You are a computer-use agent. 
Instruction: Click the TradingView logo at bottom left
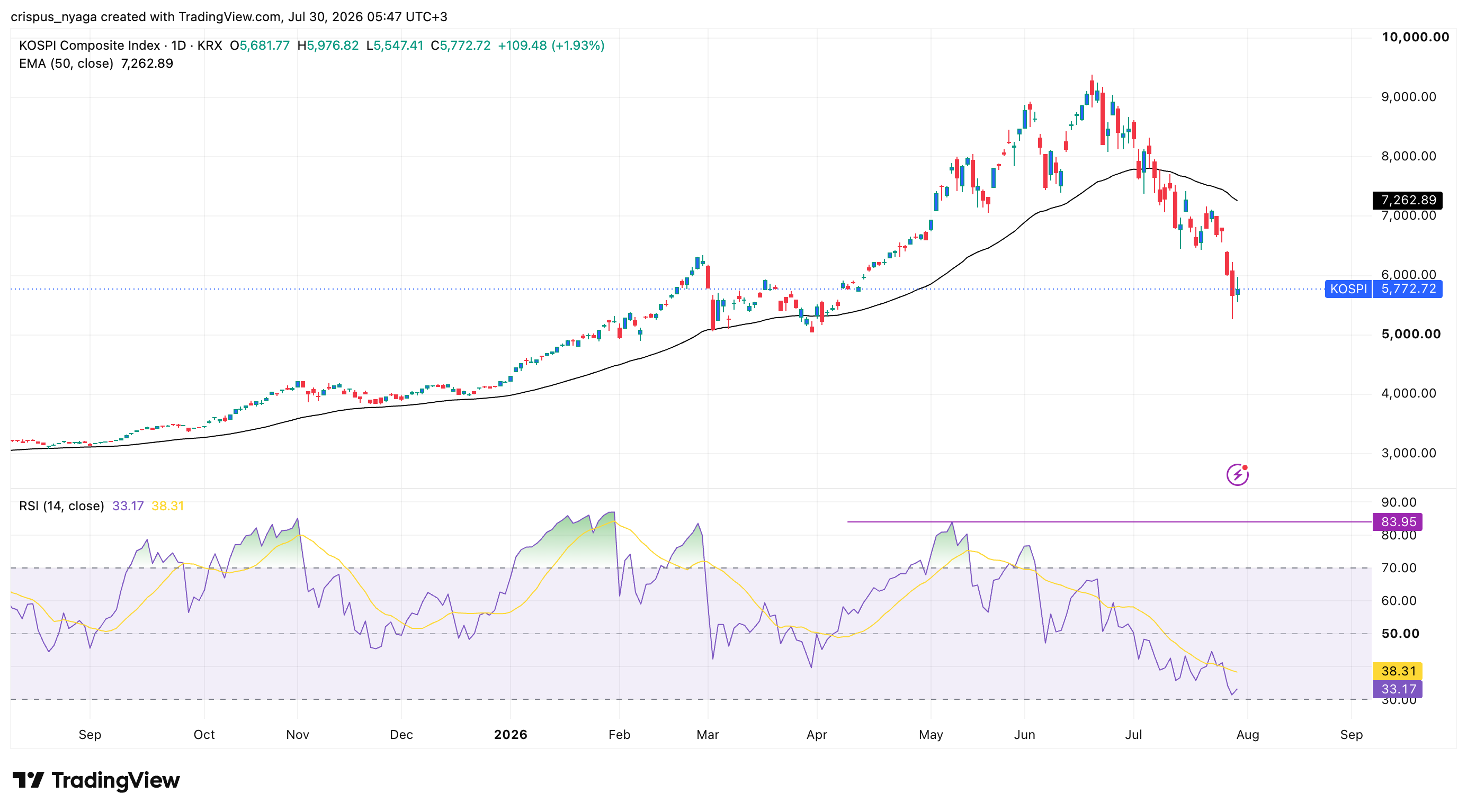pos(96,780)
